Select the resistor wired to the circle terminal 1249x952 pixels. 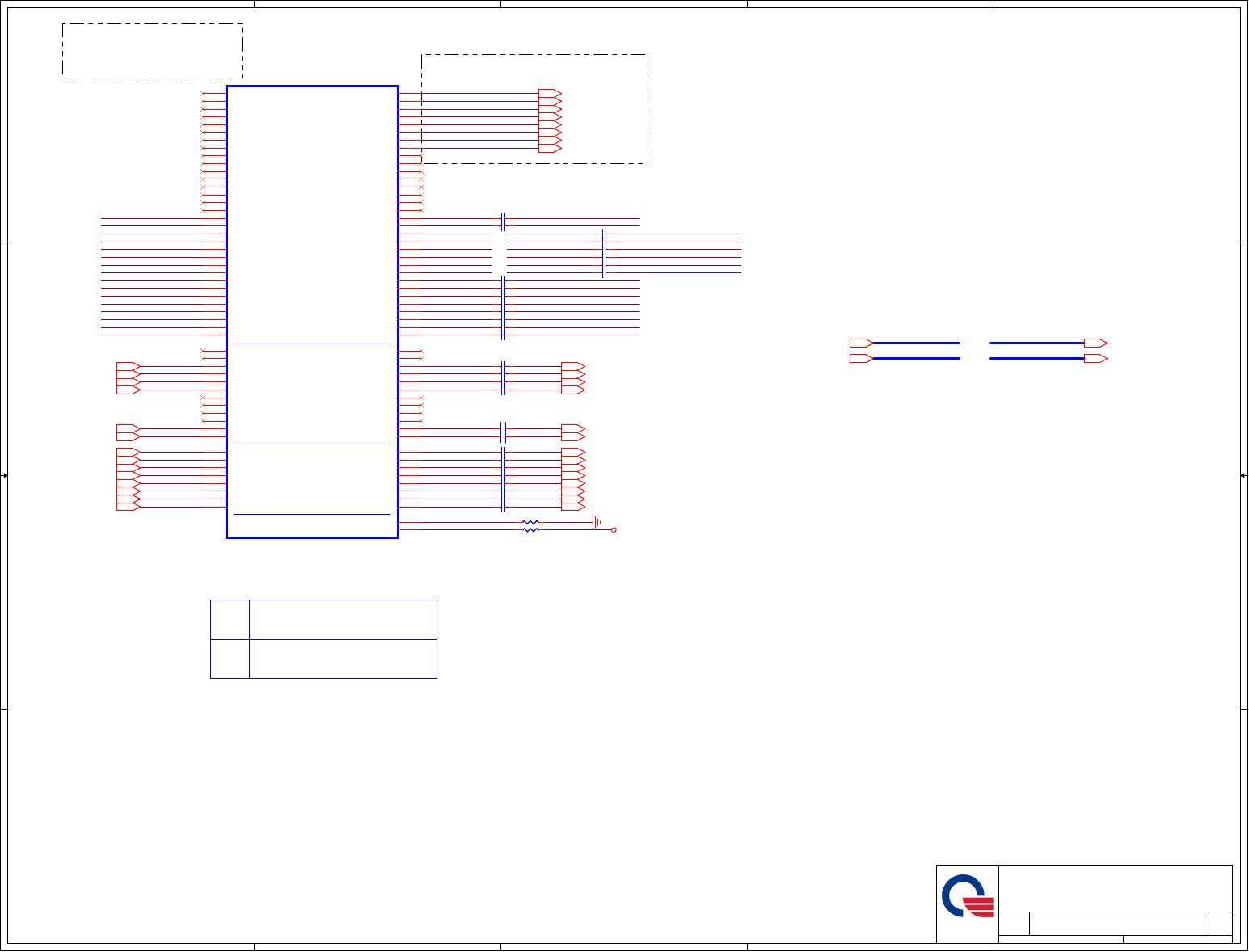point(530,530)
